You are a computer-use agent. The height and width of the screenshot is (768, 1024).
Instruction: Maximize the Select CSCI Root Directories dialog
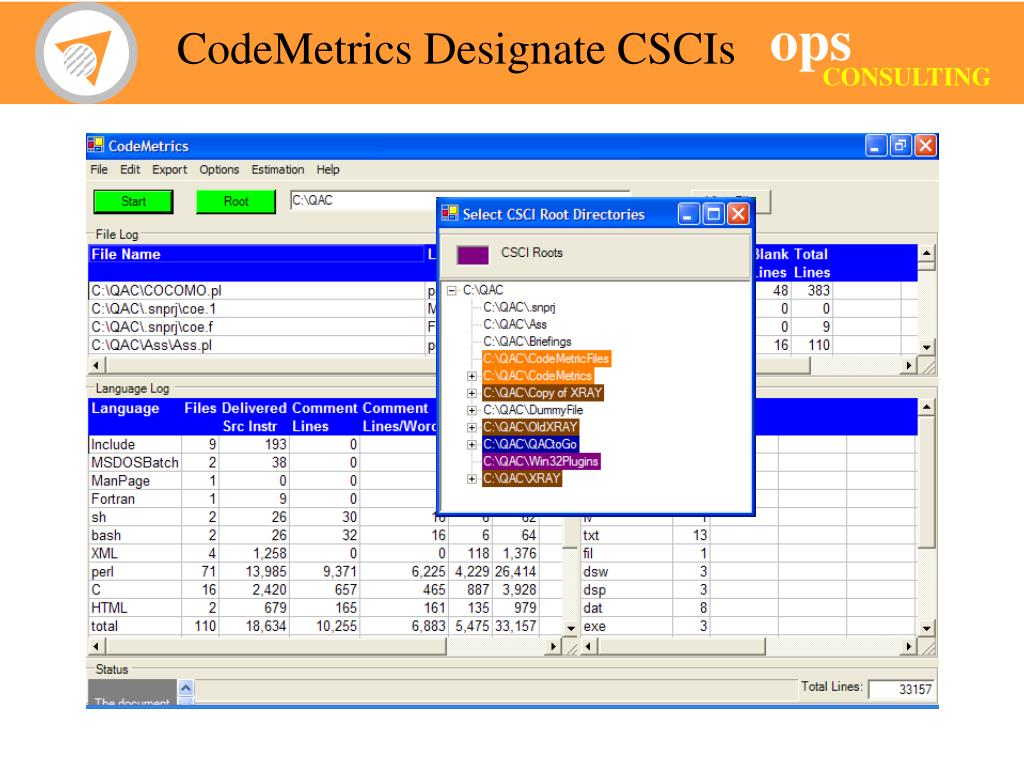714,214
